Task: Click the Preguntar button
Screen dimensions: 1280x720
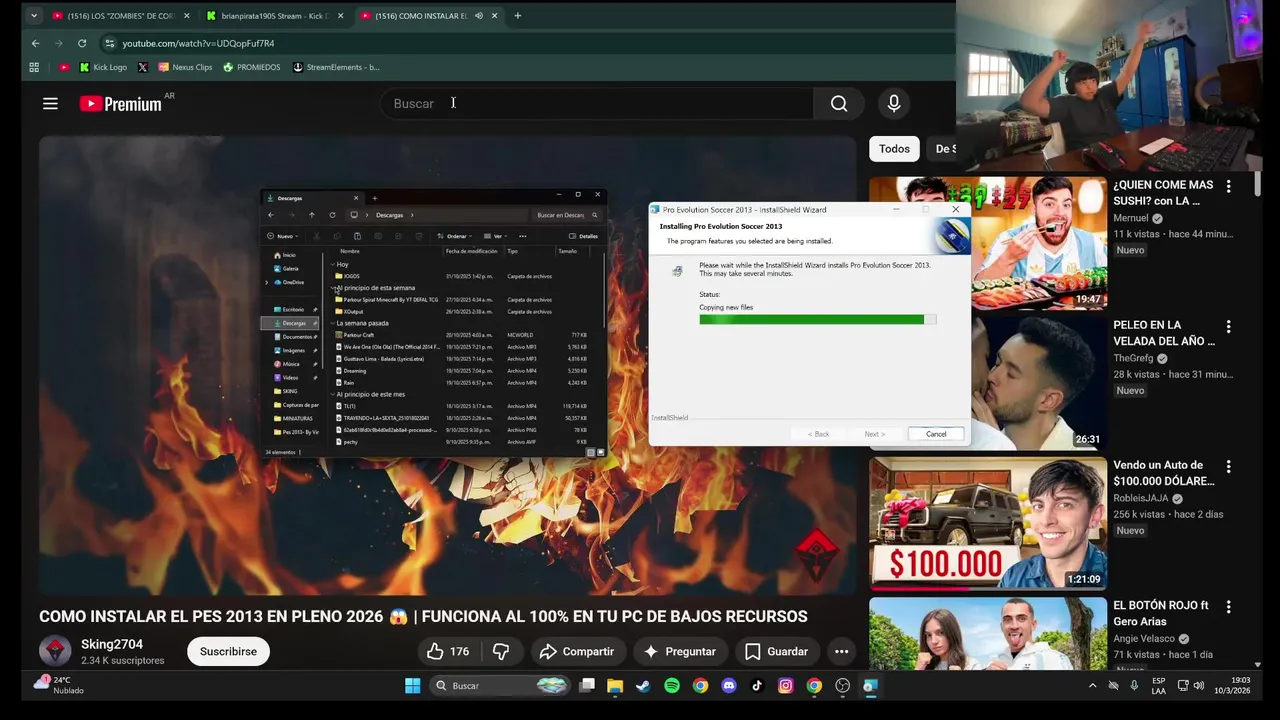Action: point(680,651)
